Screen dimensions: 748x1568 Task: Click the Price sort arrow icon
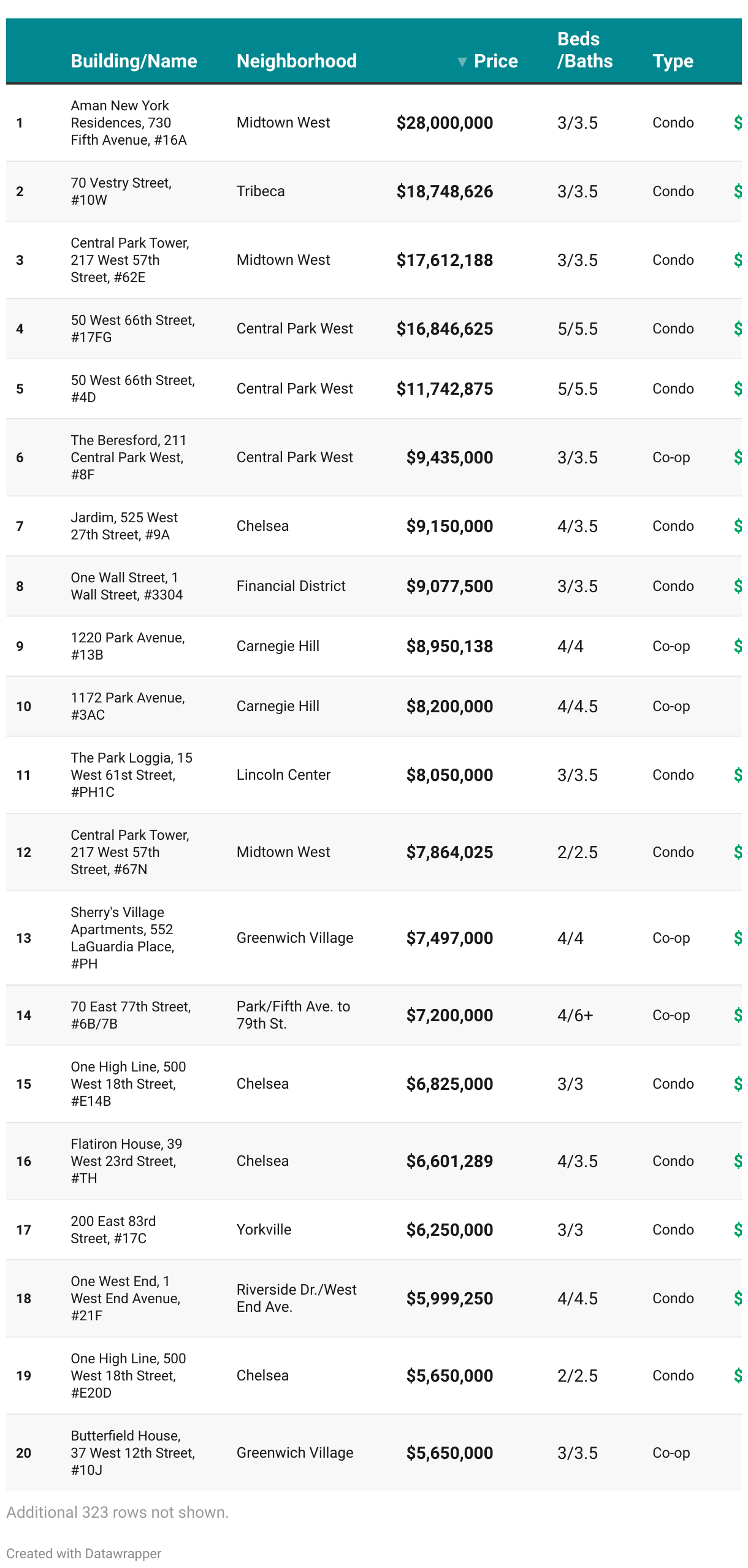(462, 62)
